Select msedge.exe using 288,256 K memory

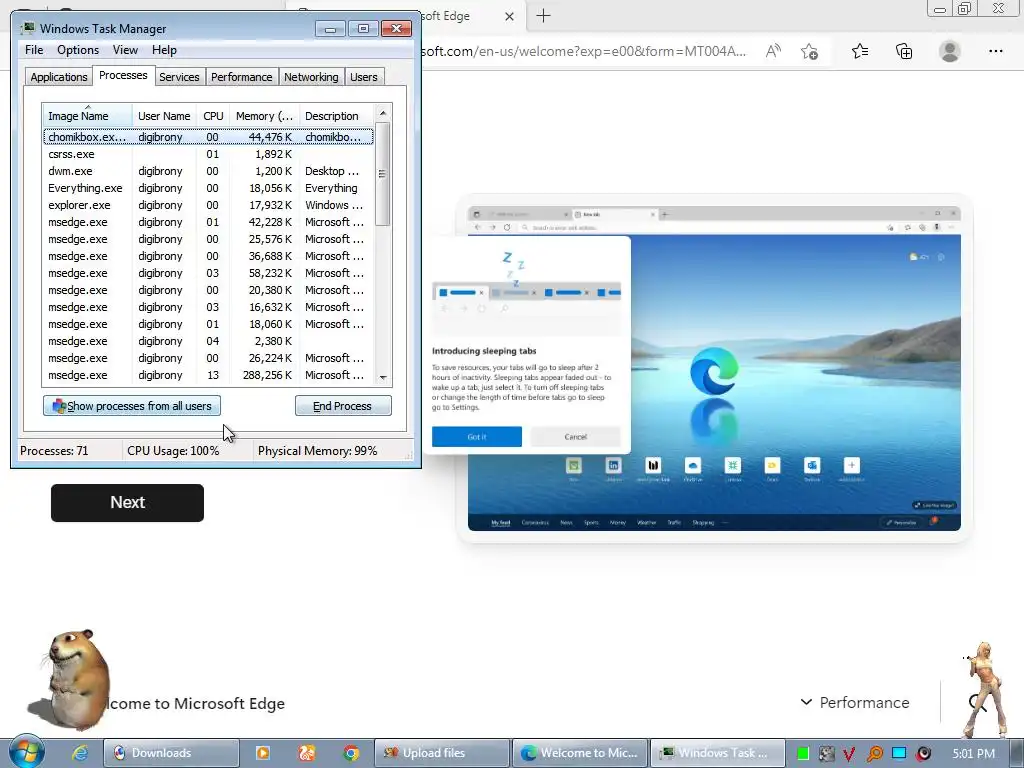208,375
